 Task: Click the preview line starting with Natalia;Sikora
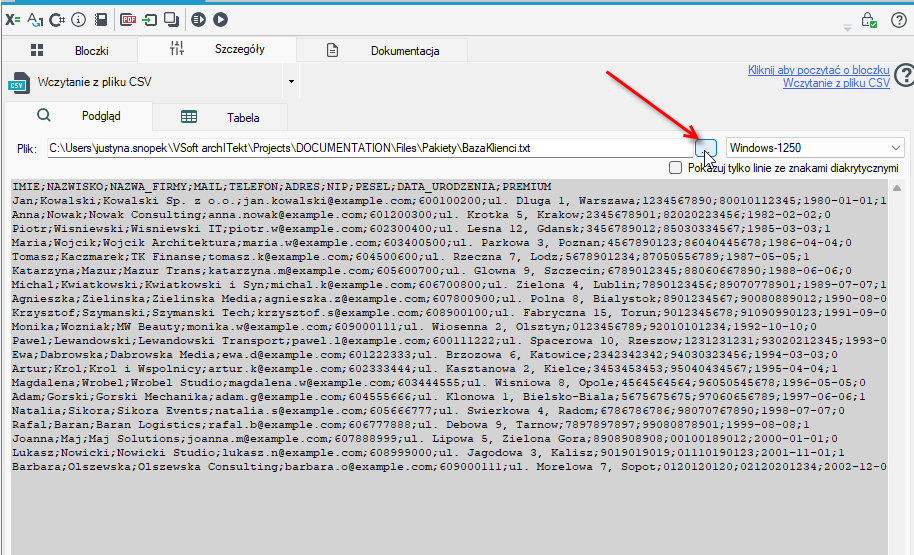[x=428, y=410]
